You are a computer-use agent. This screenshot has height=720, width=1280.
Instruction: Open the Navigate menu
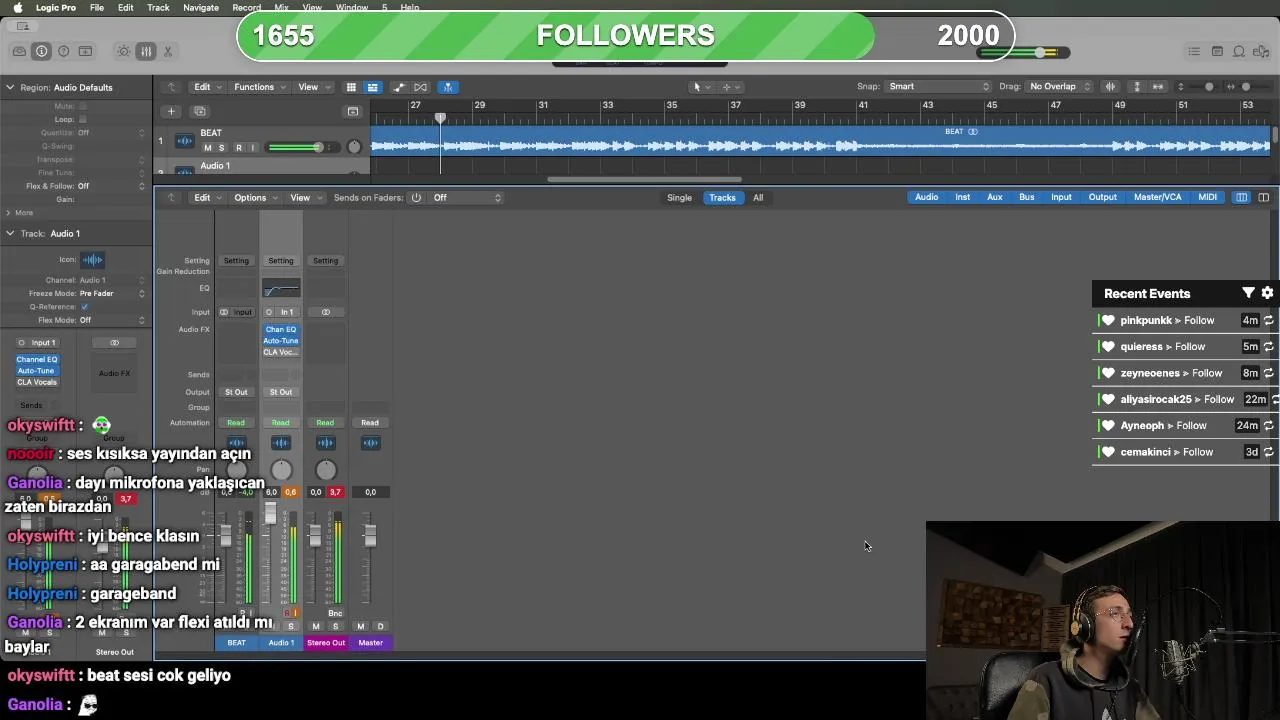pos(201,7)
